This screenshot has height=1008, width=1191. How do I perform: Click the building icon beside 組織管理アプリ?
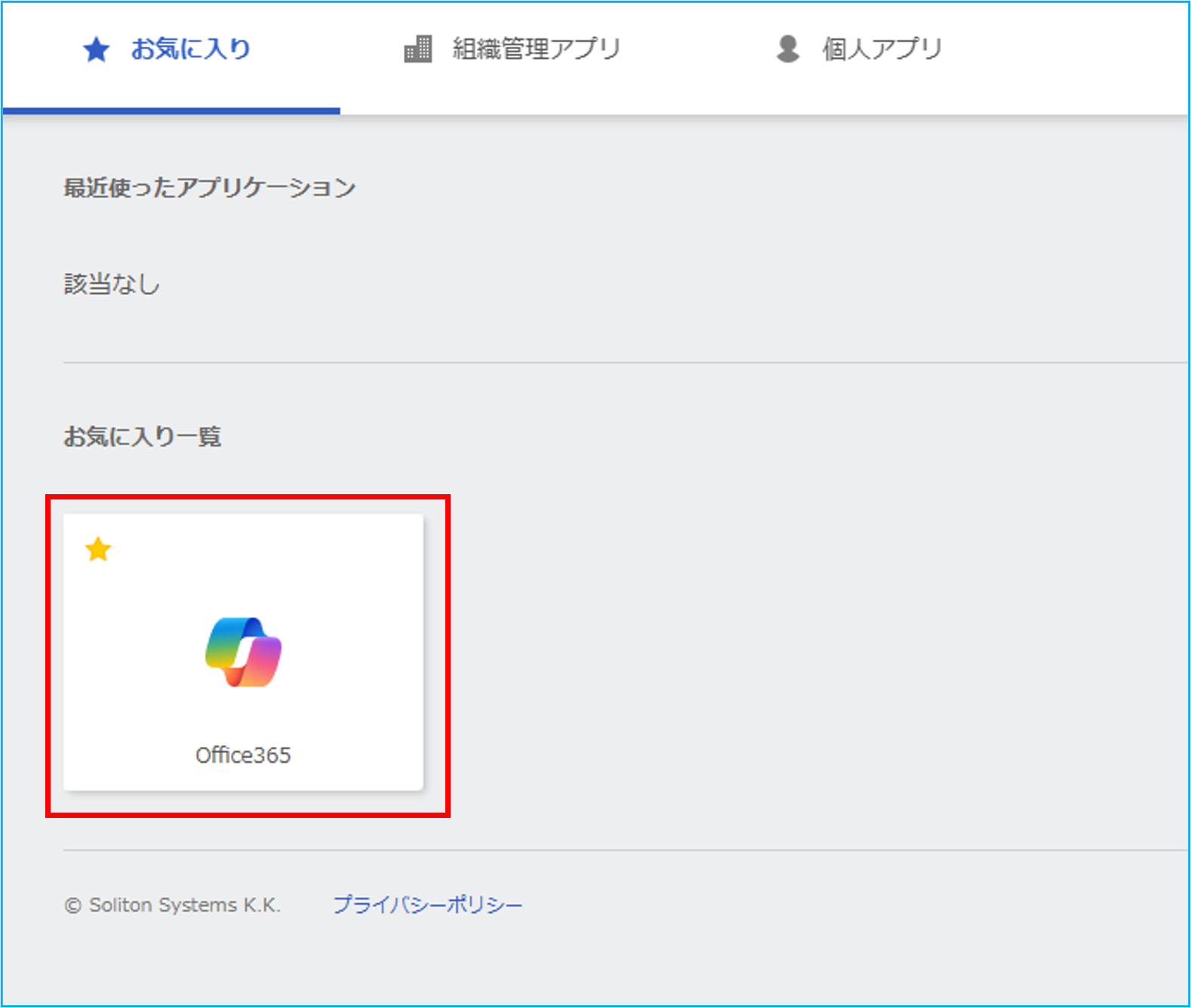point(418,50)
